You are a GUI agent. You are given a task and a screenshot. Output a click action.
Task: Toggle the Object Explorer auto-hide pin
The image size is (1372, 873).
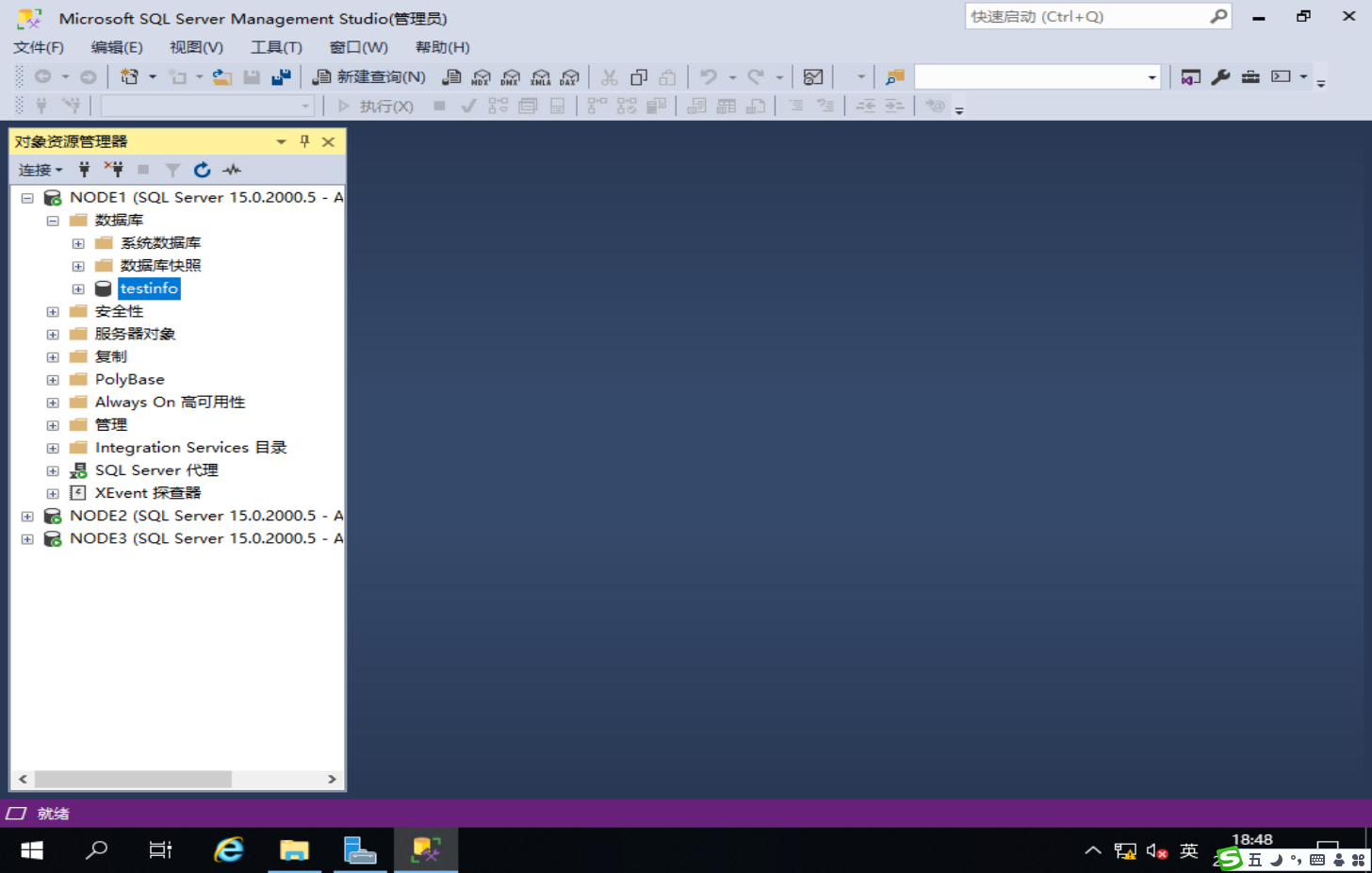point(304,141)
